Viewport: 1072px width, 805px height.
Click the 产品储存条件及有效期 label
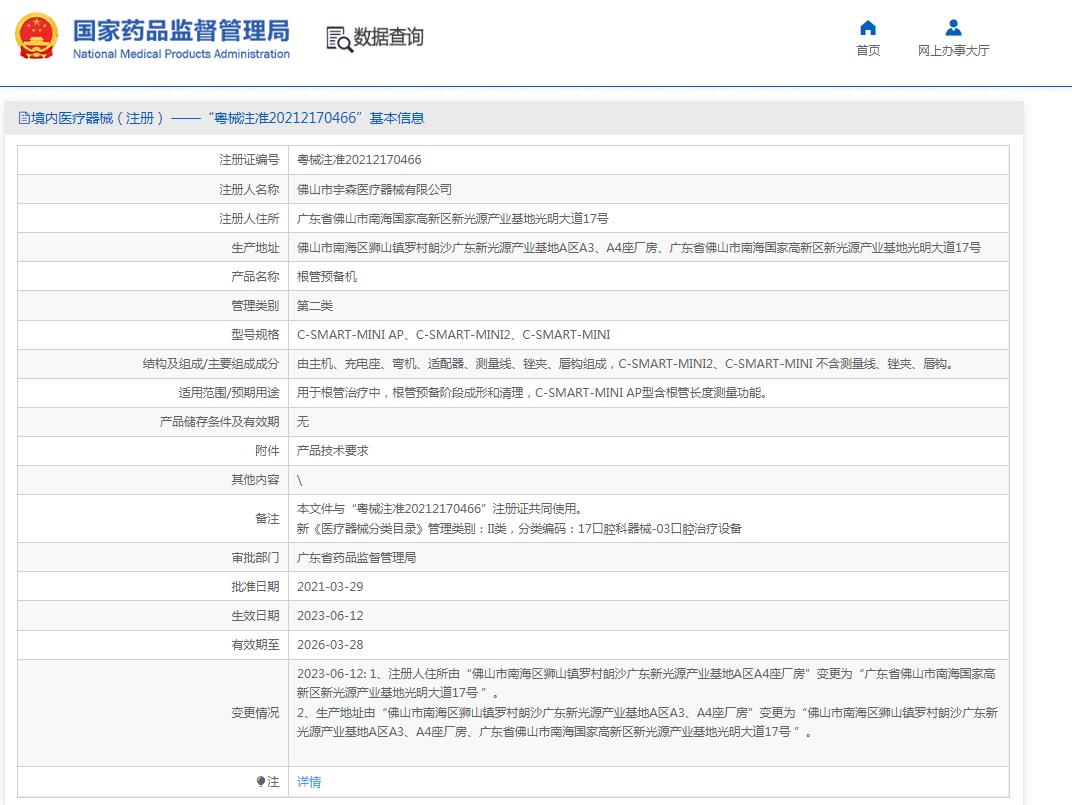tap(219, 422)
